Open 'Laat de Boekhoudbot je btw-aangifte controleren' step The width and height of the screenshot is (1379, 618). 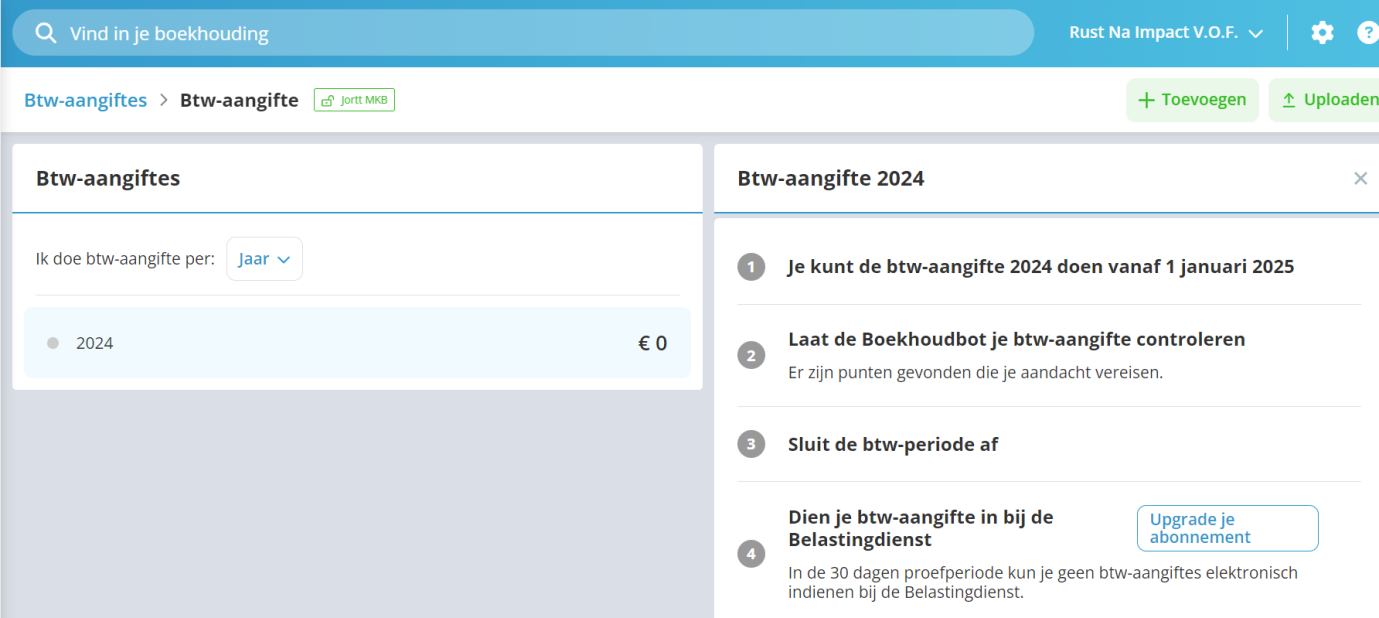click(1016, 340)
